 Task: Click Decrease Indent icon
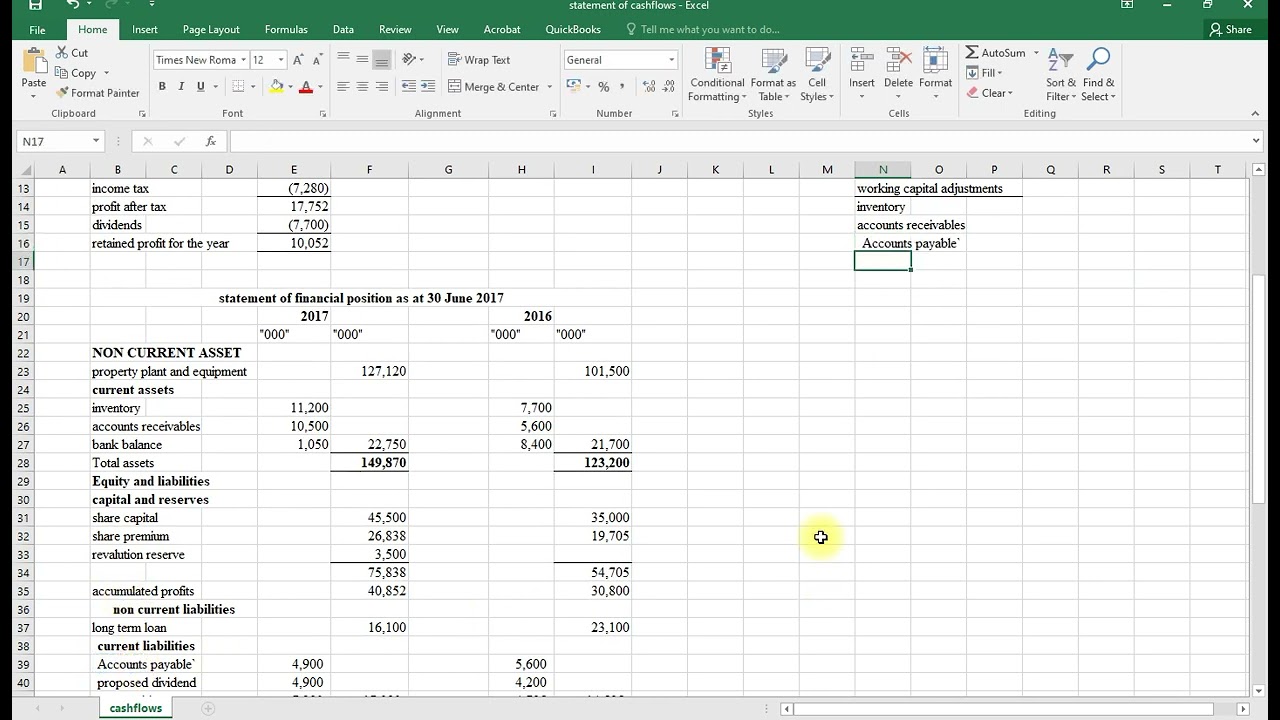point(408,87)
